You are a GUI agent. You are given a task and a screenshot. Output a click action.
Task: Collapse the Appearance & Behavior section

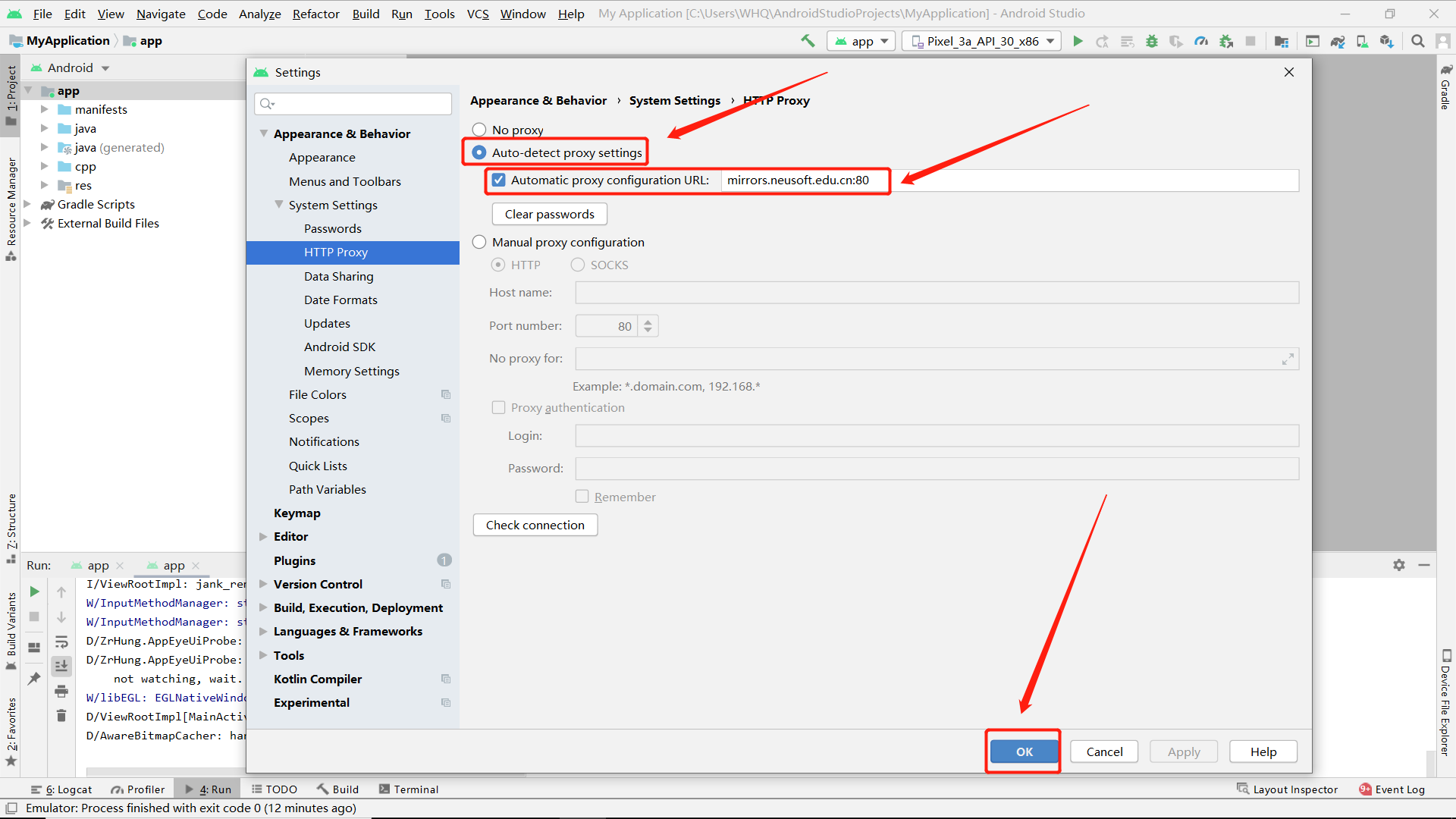point(263,133)
